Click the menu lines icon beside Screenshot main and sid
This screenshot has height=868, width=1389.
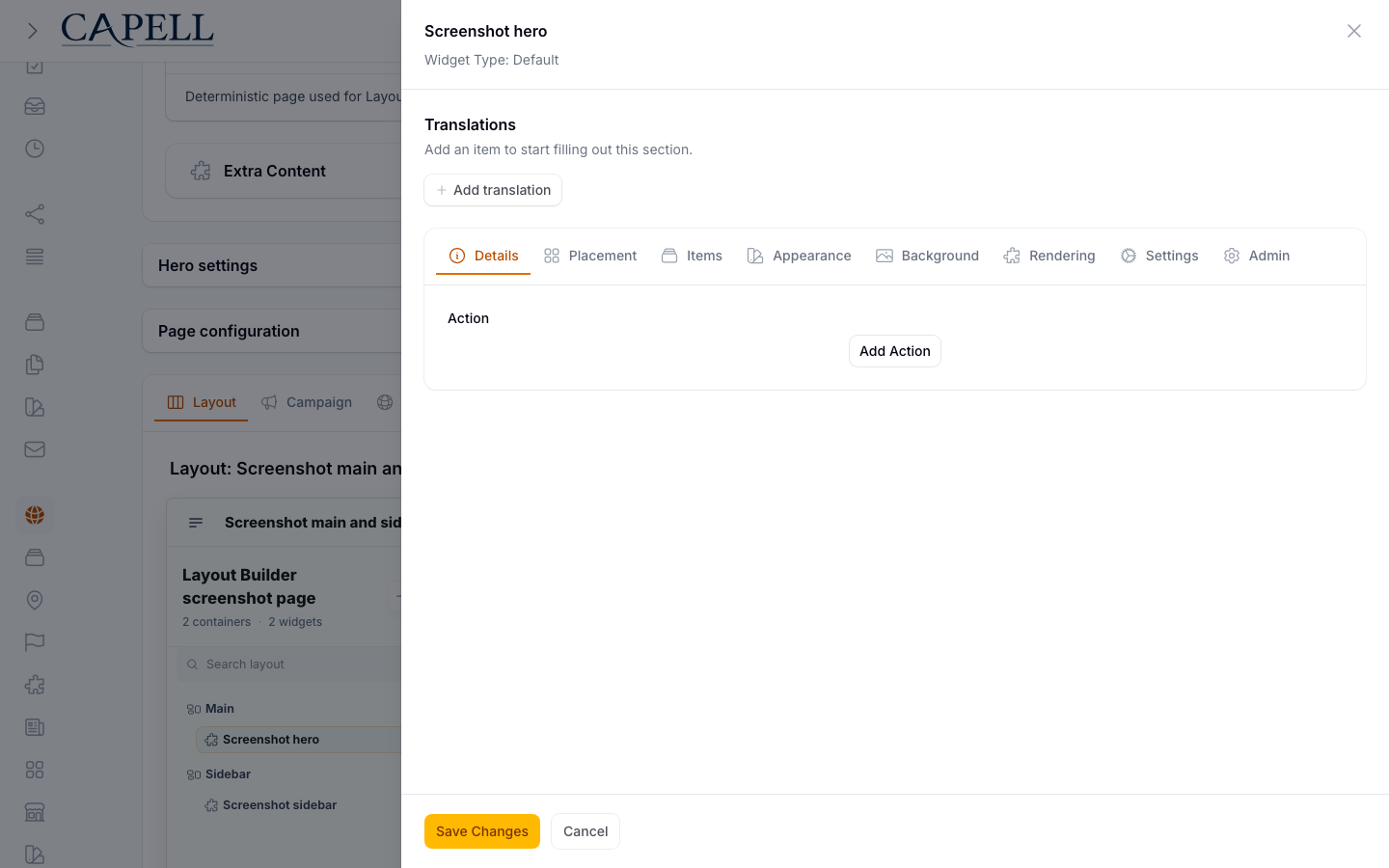196,523
